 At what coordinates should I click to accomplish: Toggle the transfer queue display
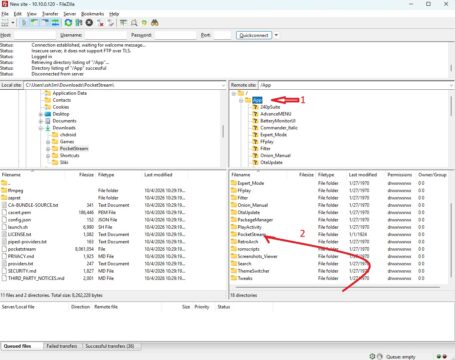pos(56,23)
